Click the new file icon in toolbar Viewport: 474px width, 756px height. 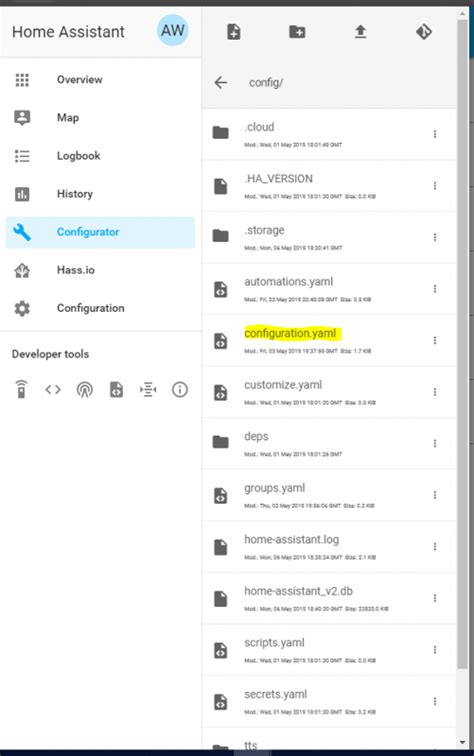pos(234,32)
